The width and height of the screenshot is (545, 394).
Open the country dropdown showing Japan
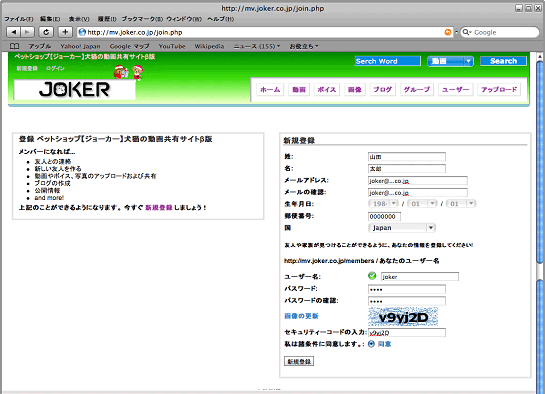[x=401, y=228]
